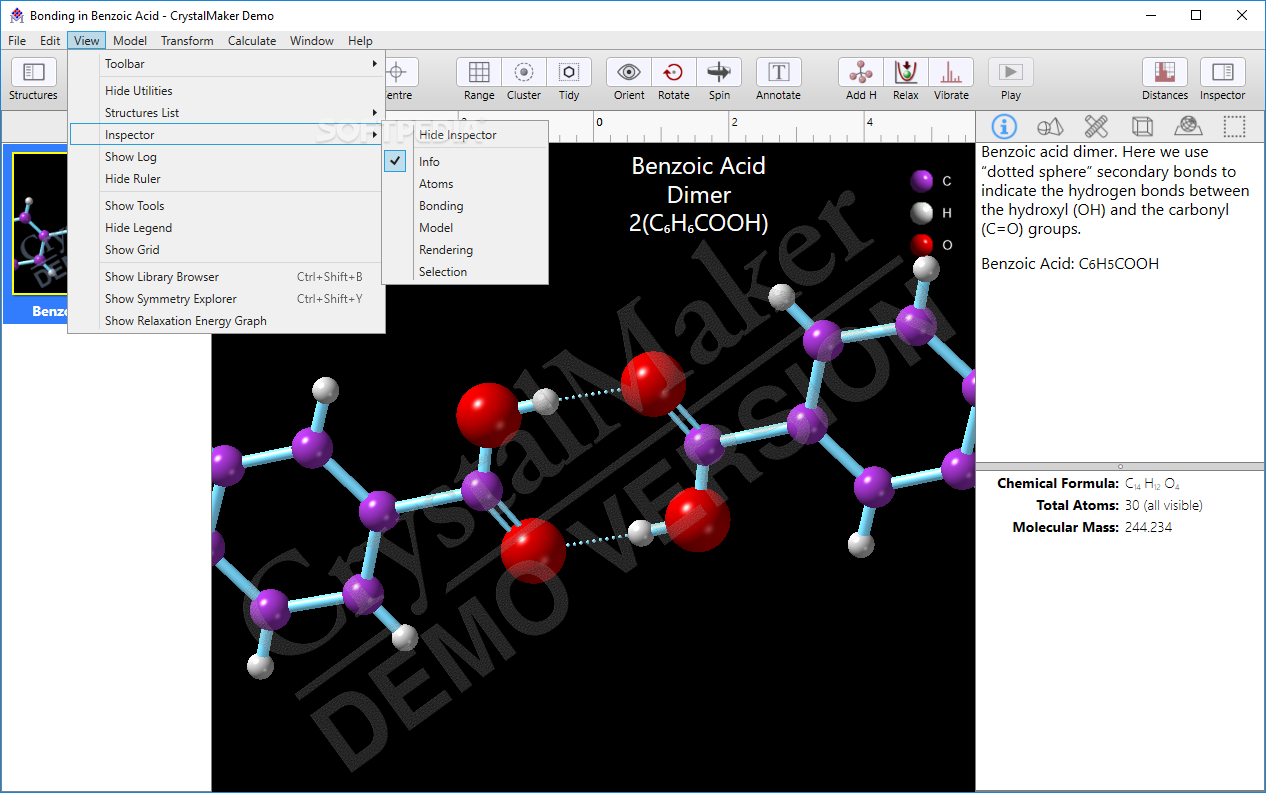Screen dimensions: 1266x793
Task: Select Show Tools menu entry
Action: (x=226, y=206)
